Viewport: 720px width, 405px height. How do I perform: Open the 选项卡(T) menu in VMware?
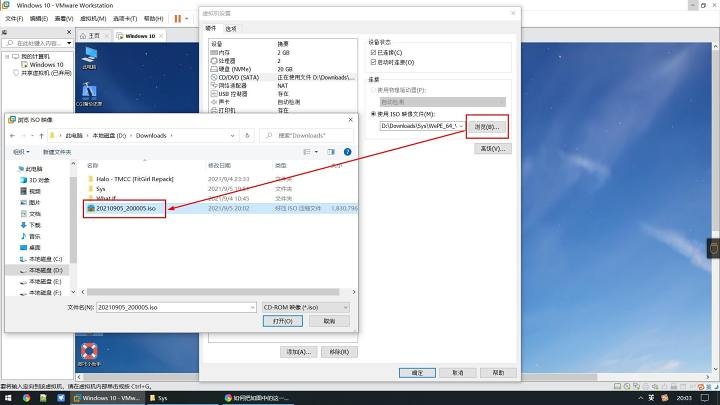(124, 19)
